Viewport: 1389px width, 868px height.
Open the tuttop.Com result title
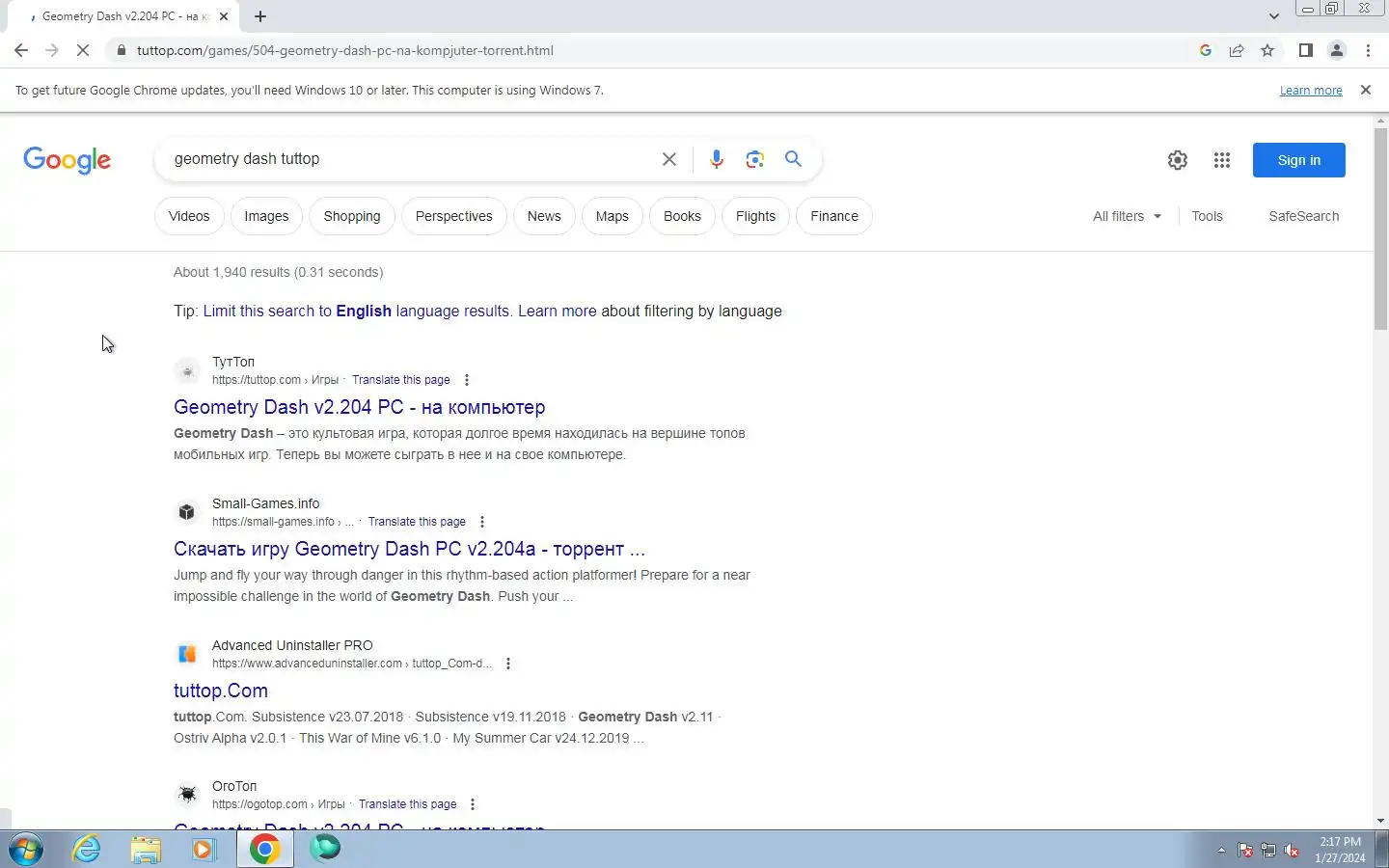[221, 691]
